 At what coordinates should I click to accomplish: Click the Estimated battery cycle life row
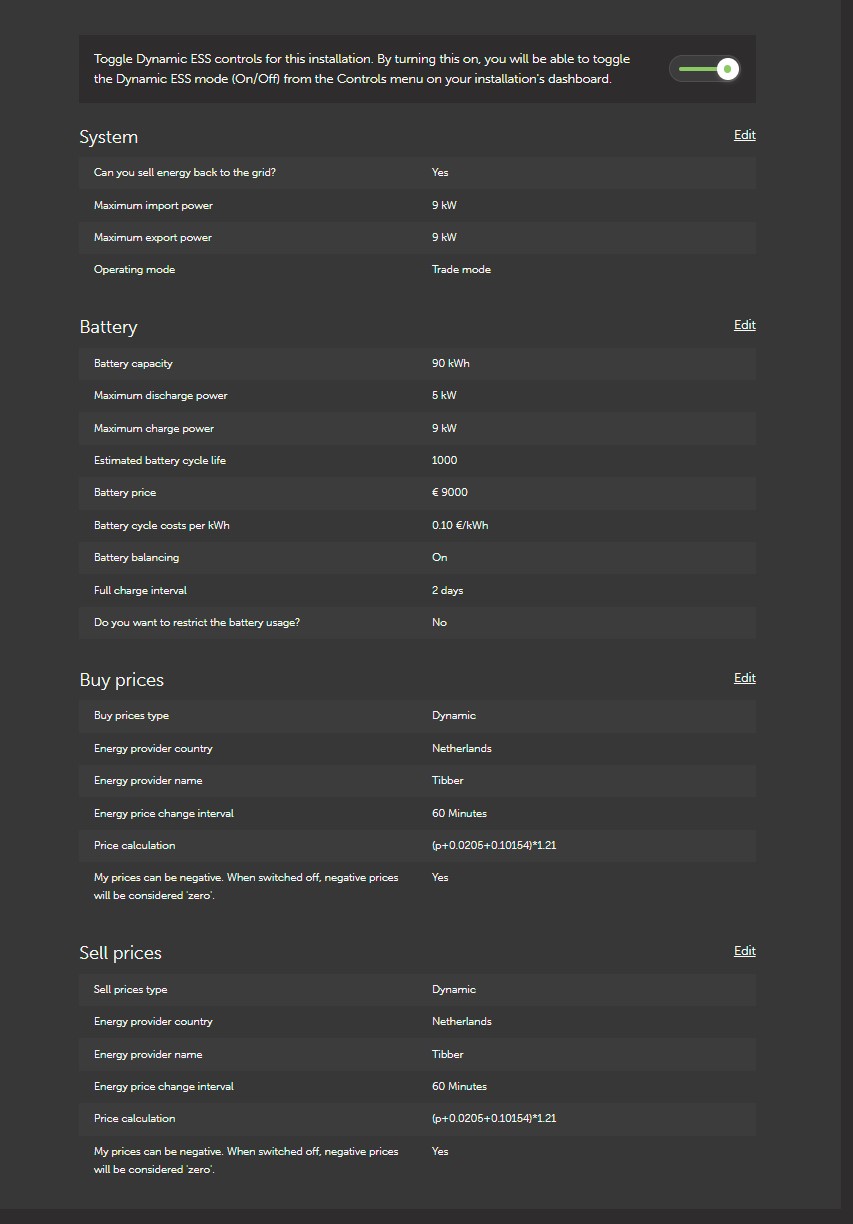(x=417, y=461)
